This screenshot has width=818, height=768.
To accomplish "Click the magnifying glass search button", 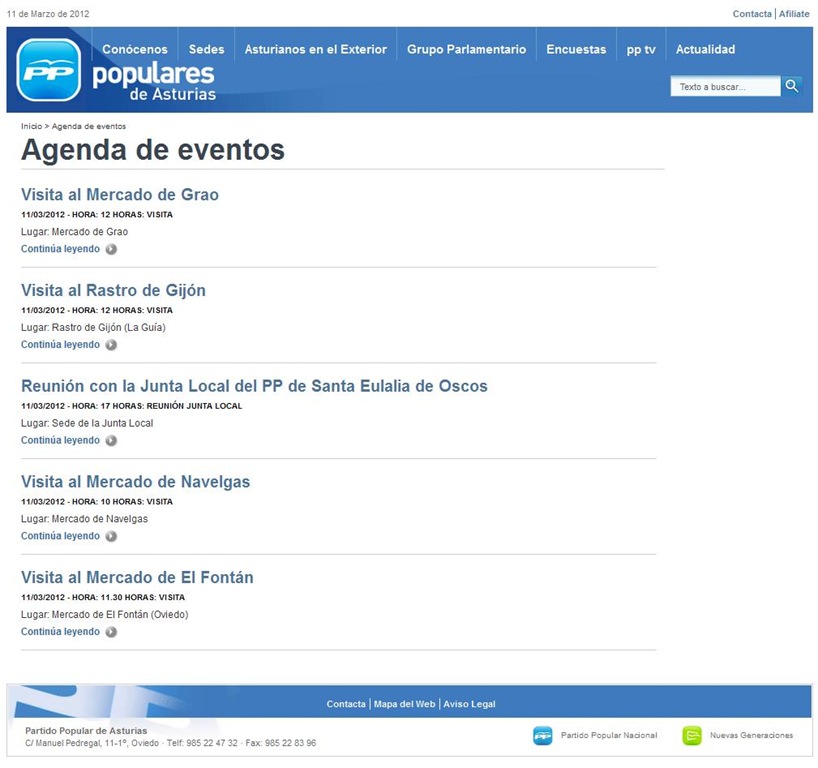I will [x=791, y=86].
